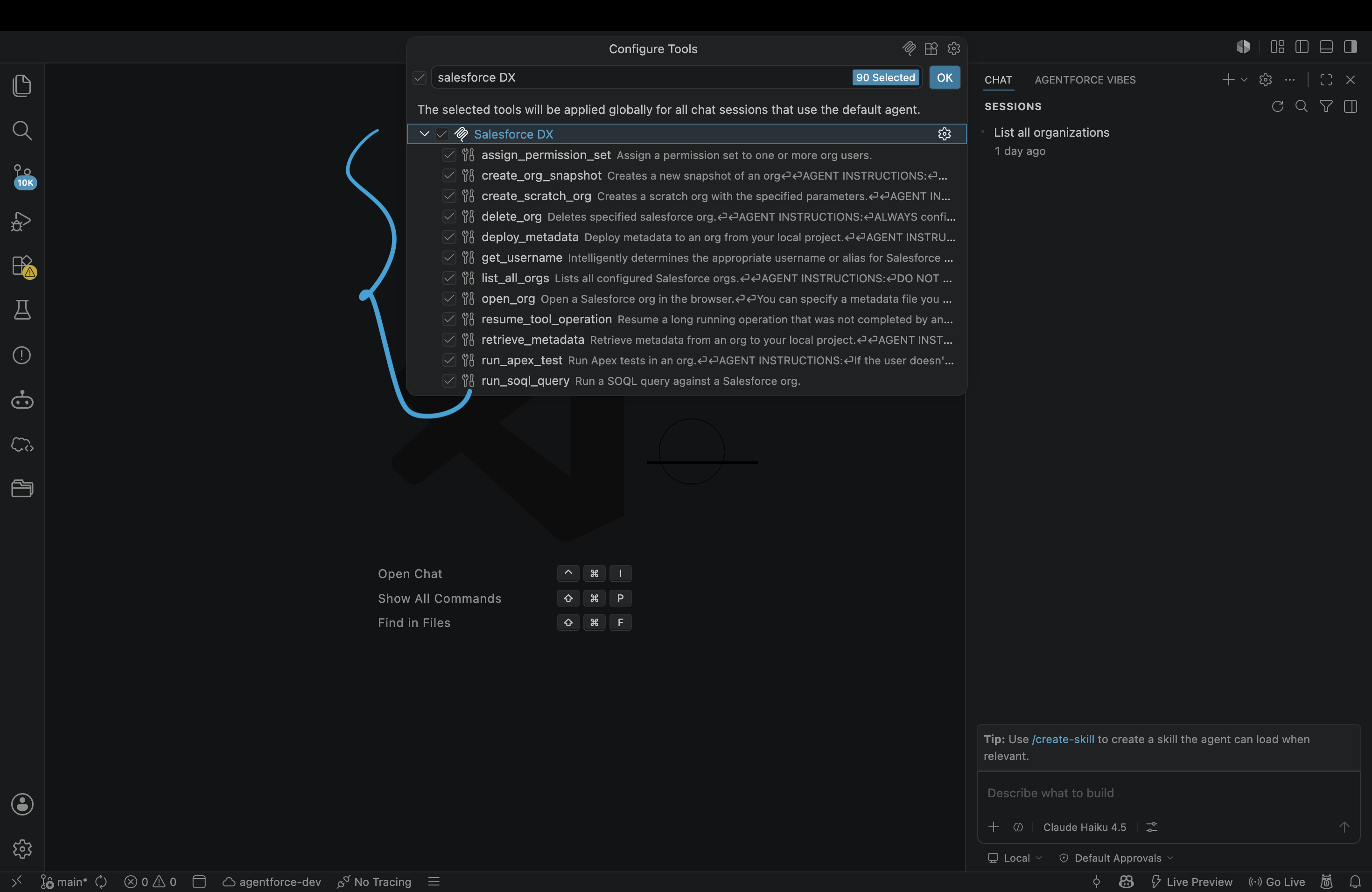
Task: Open the Search view in activity bar
Action: [22, 130]
